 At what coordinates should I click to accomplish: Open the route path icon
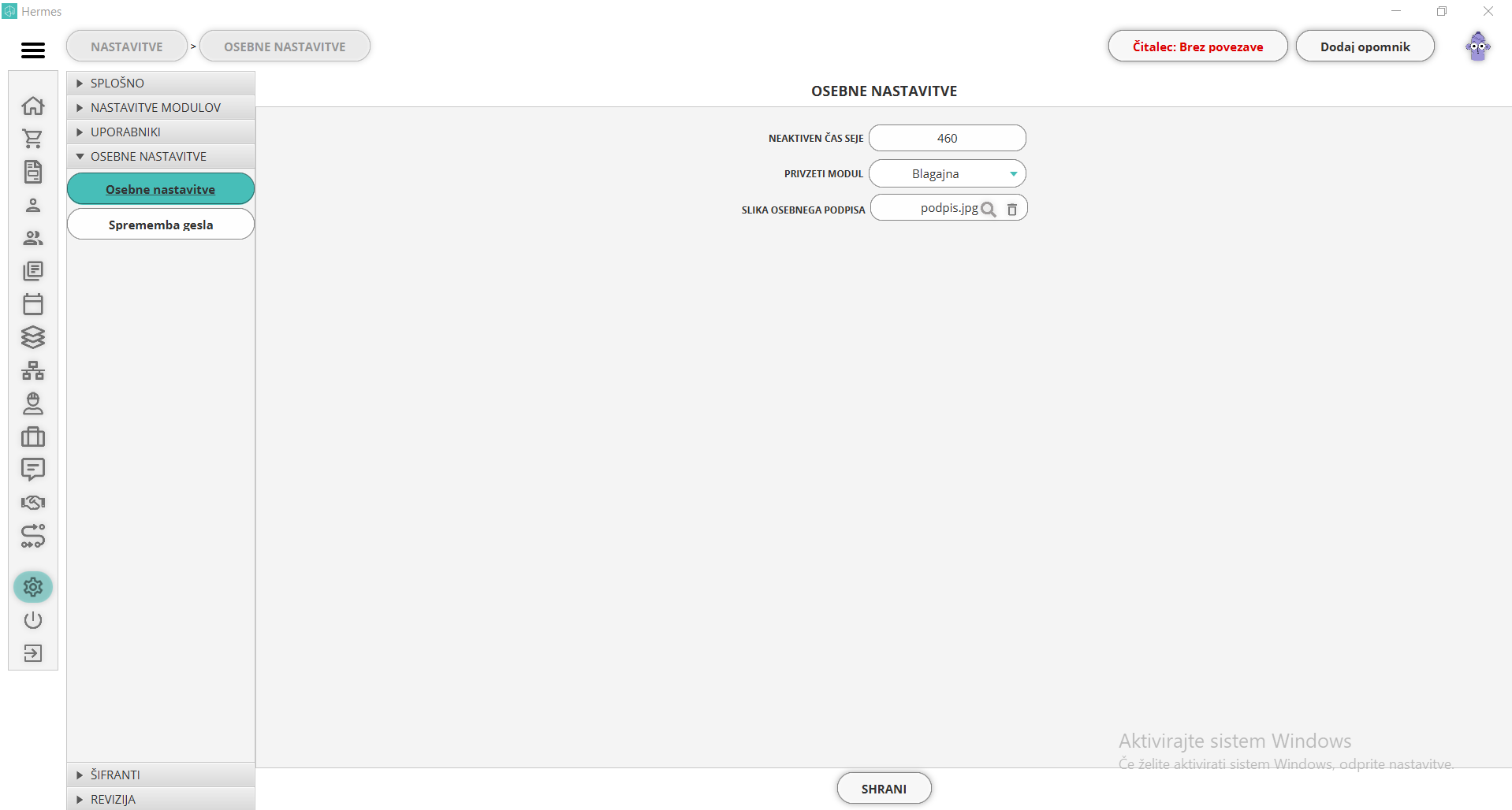coord(33,536)
